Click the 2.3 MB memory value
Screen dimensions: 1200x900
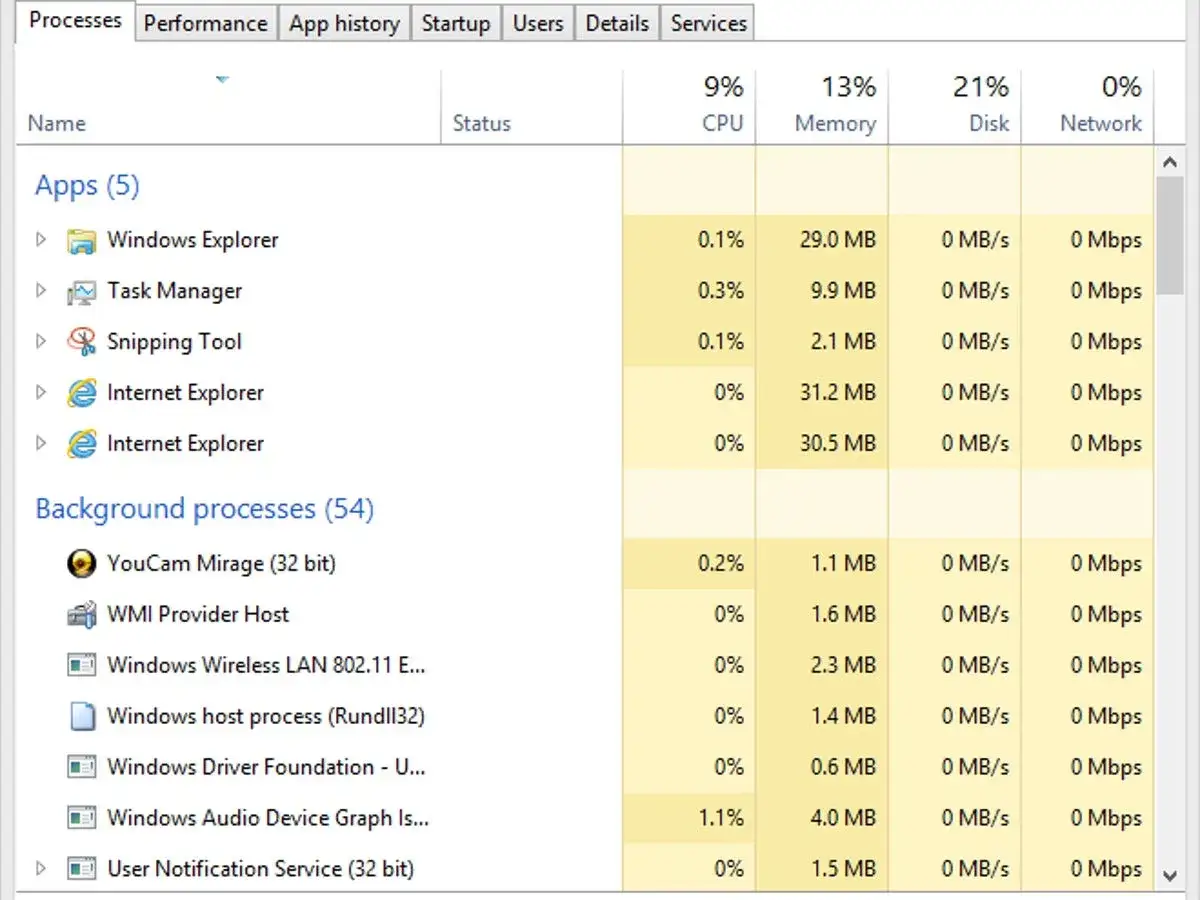tap(845, 665)
